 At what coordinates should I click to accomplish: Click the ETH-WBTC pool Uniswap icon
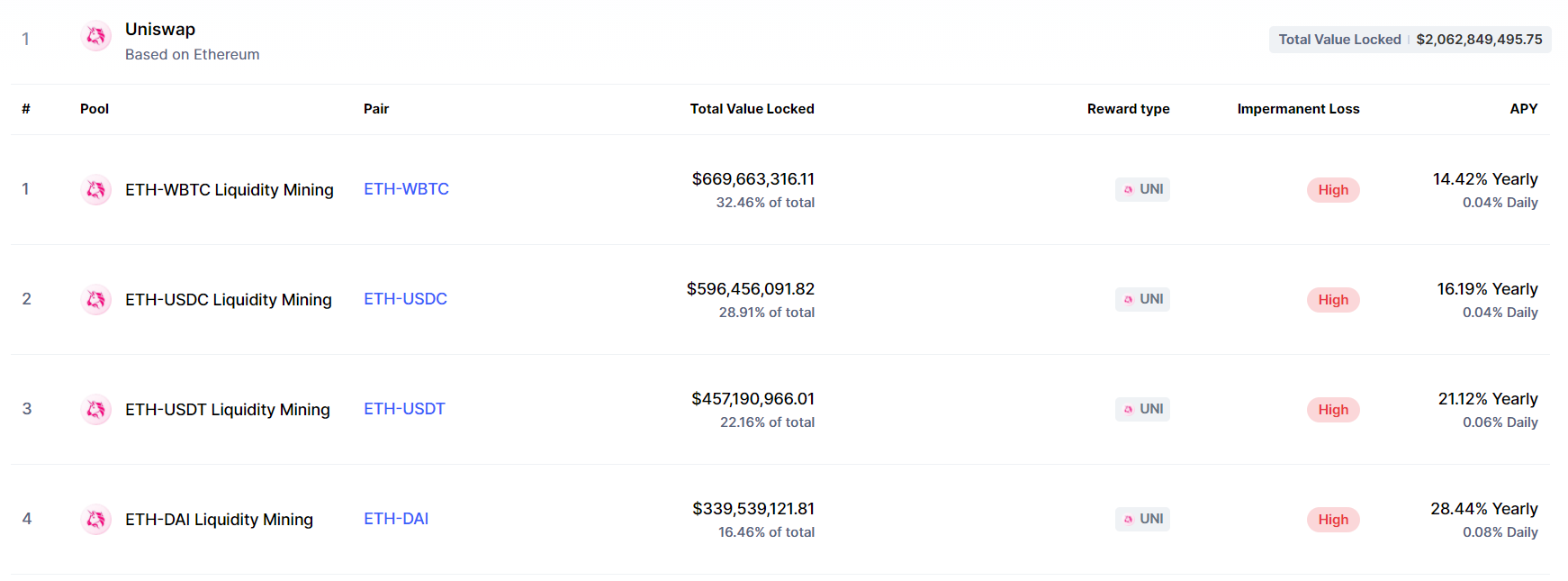tap(95, 190)
